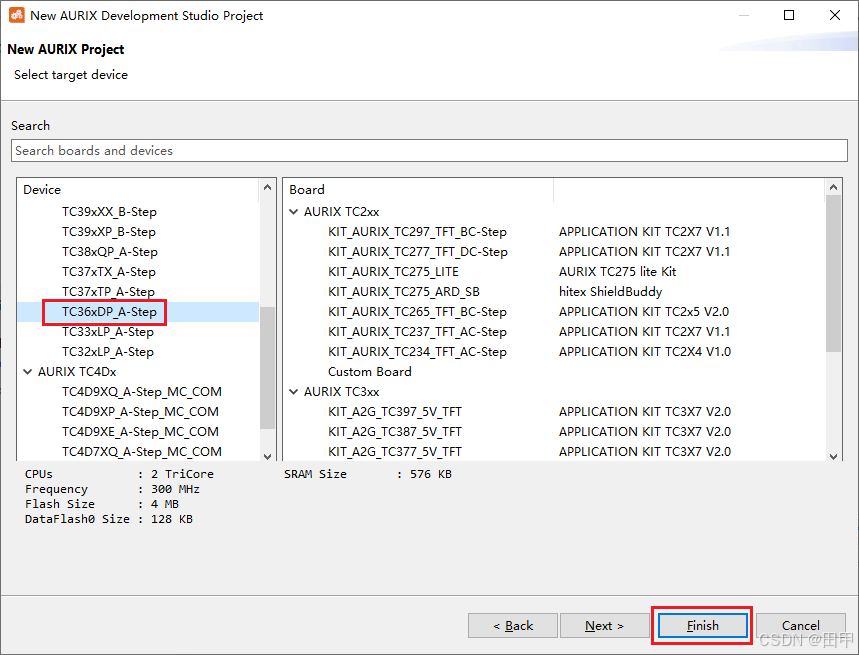The image size is (859, 655).
Task: Select KIT_AURIX_TC277_TFT_DC-Step board
Action: coord(417,252)
